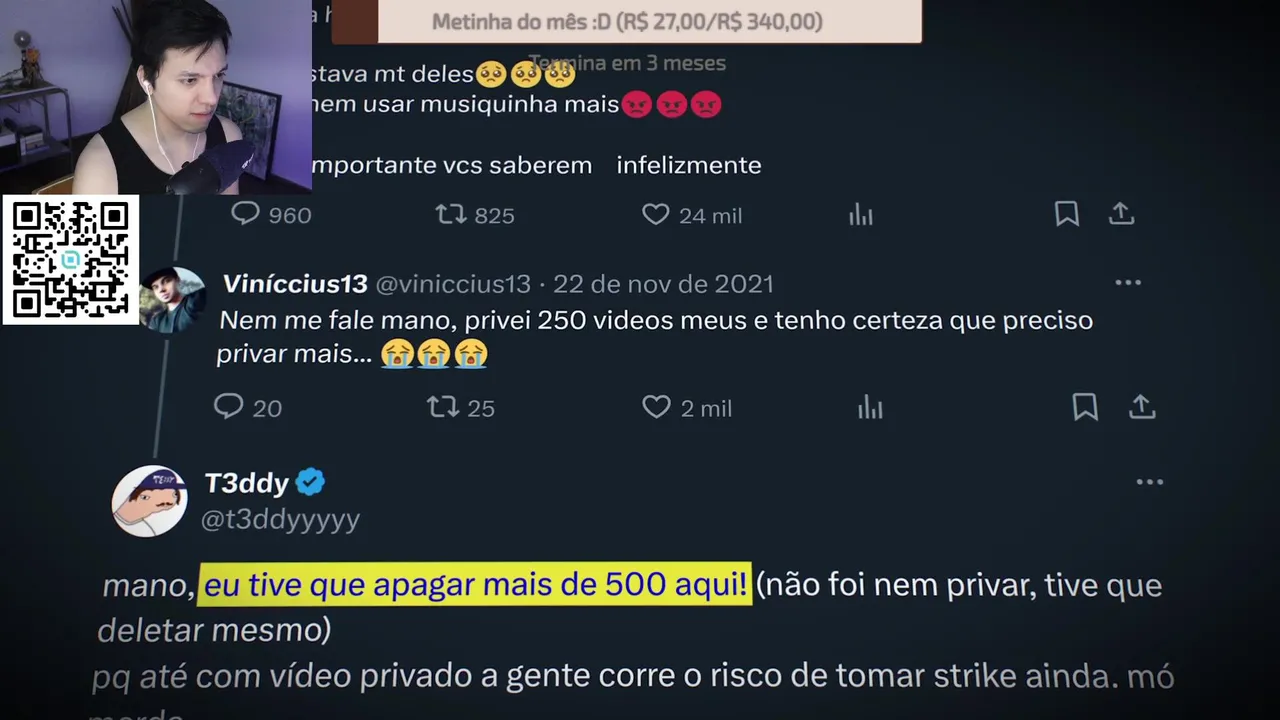Screen dimensions: 1280x720
Task: Like Viníccius13's tweet with 2 mil likes
Action: tap(687, 407)
